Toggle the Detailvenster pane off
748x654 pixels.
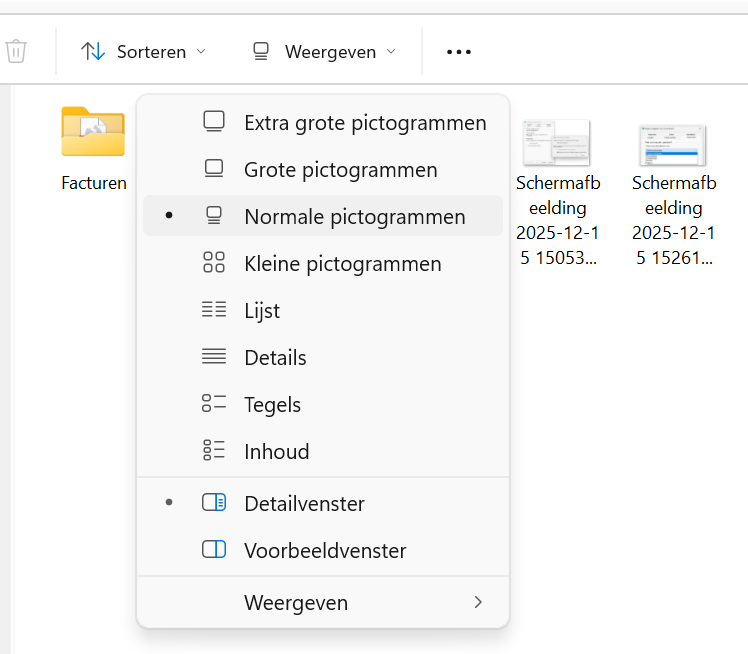click(323, 503)
